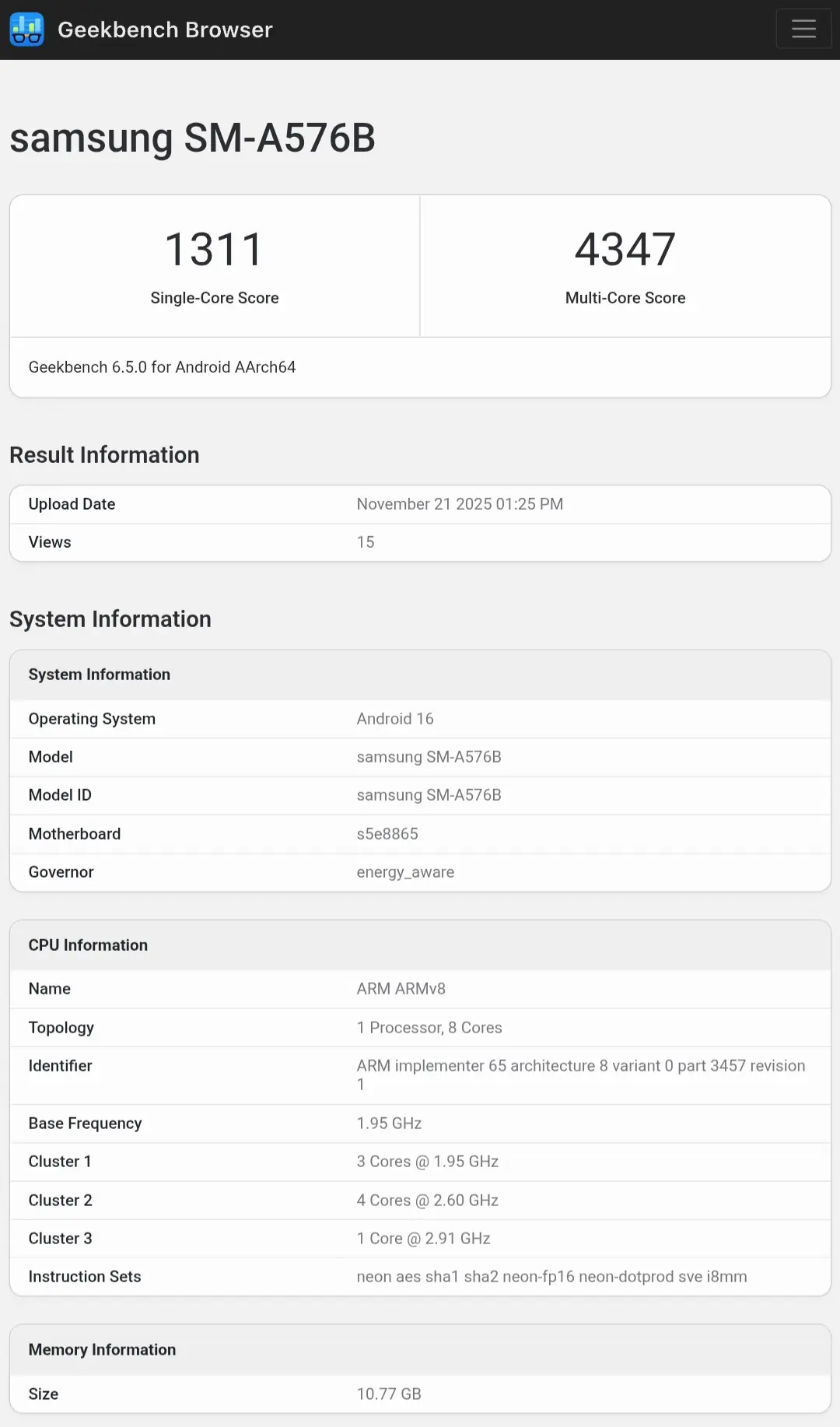Click the CPU Name value ARM ARMv8
Screen dimensions: 840x1427
pyautogui.click(x=401, y=989)
